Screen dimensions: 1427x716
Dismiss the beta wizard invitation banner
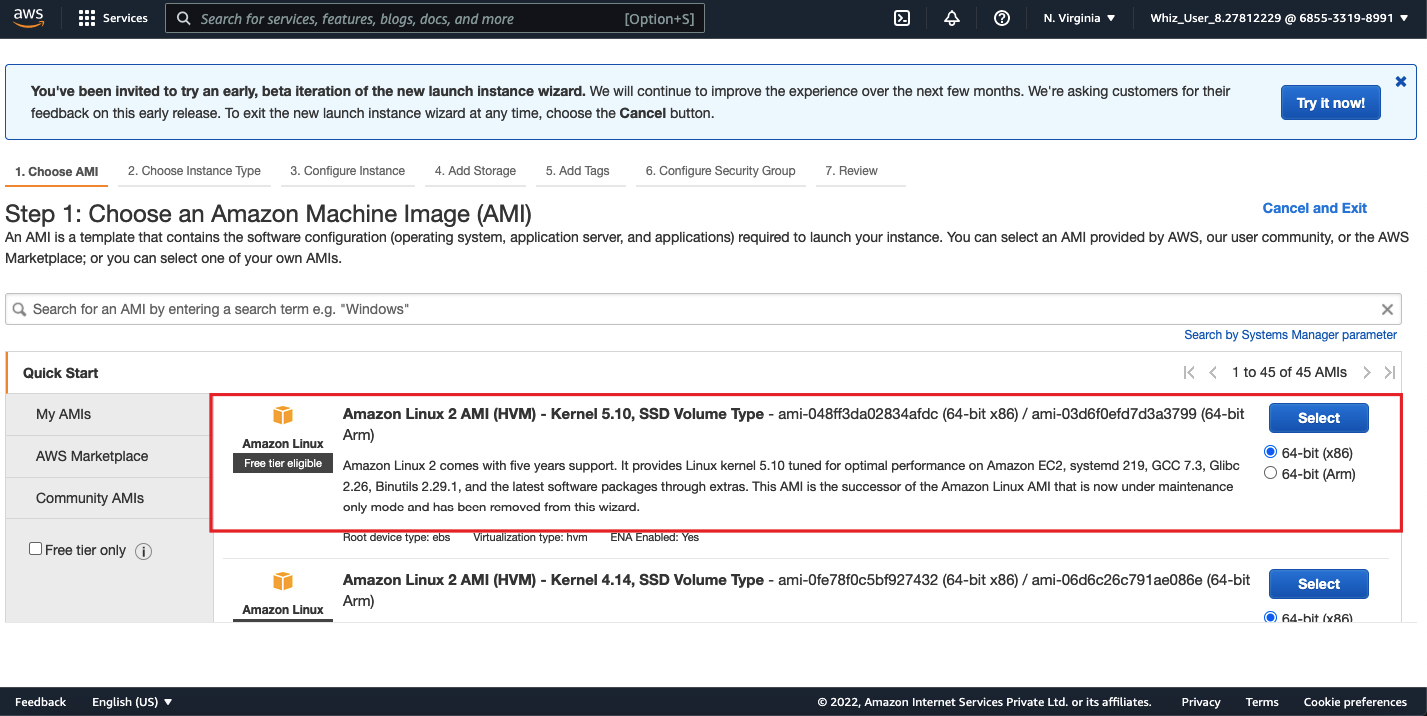click(x=1401, y=82)
